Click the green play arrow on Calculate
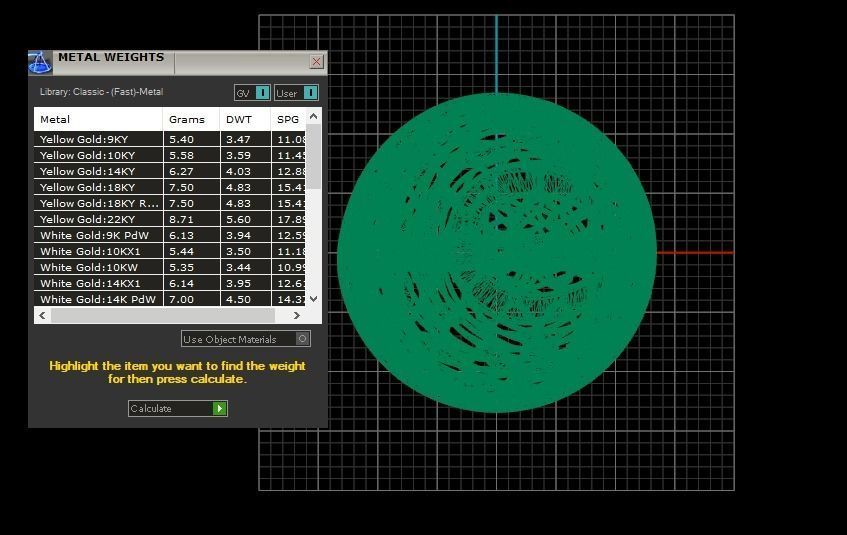This screenshot has height=535, width=847. [219, 409]
